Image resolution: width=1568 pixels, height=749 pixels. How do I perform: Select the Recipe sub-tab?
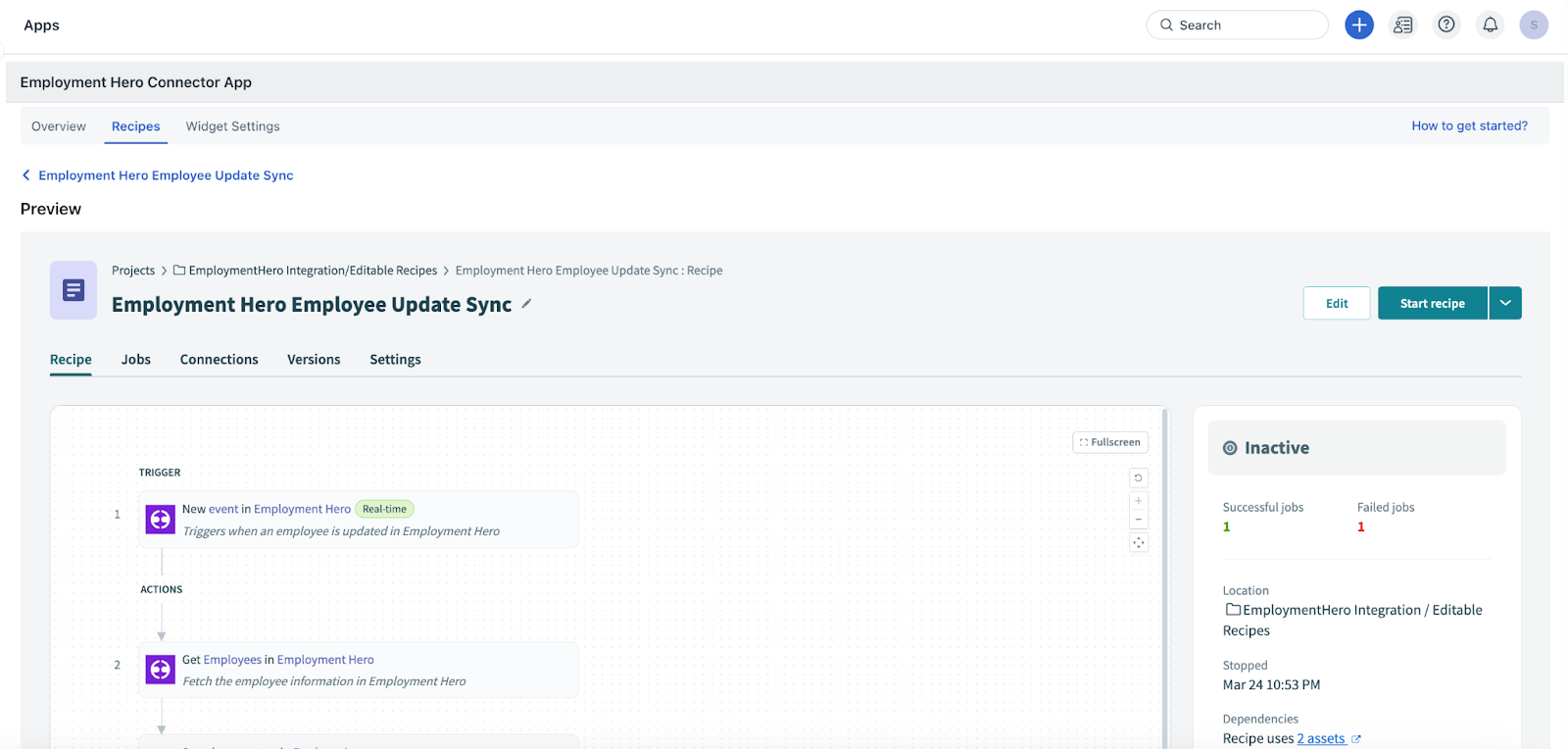(x=71, y=360)
